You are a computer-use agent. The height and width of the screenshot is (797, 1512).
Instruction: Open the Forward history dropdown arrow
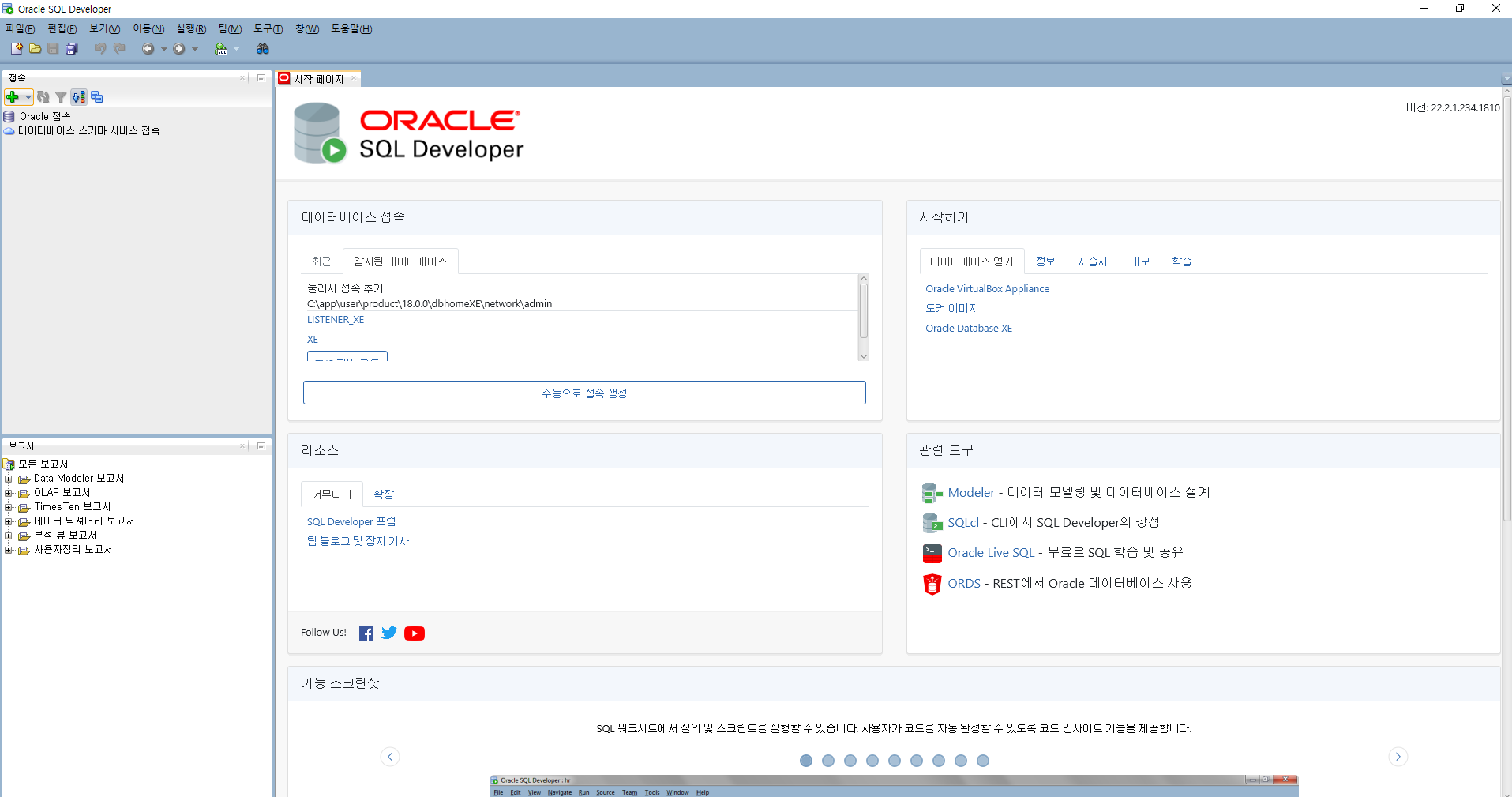click(195, 49)
